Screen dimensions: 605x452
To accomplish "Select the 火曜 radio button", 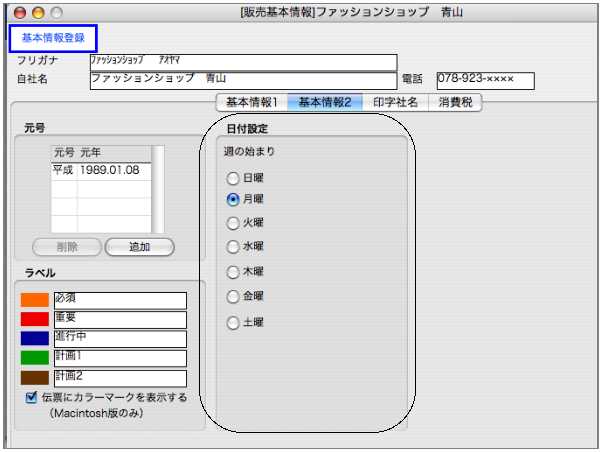I will click(x=233, y=223).
